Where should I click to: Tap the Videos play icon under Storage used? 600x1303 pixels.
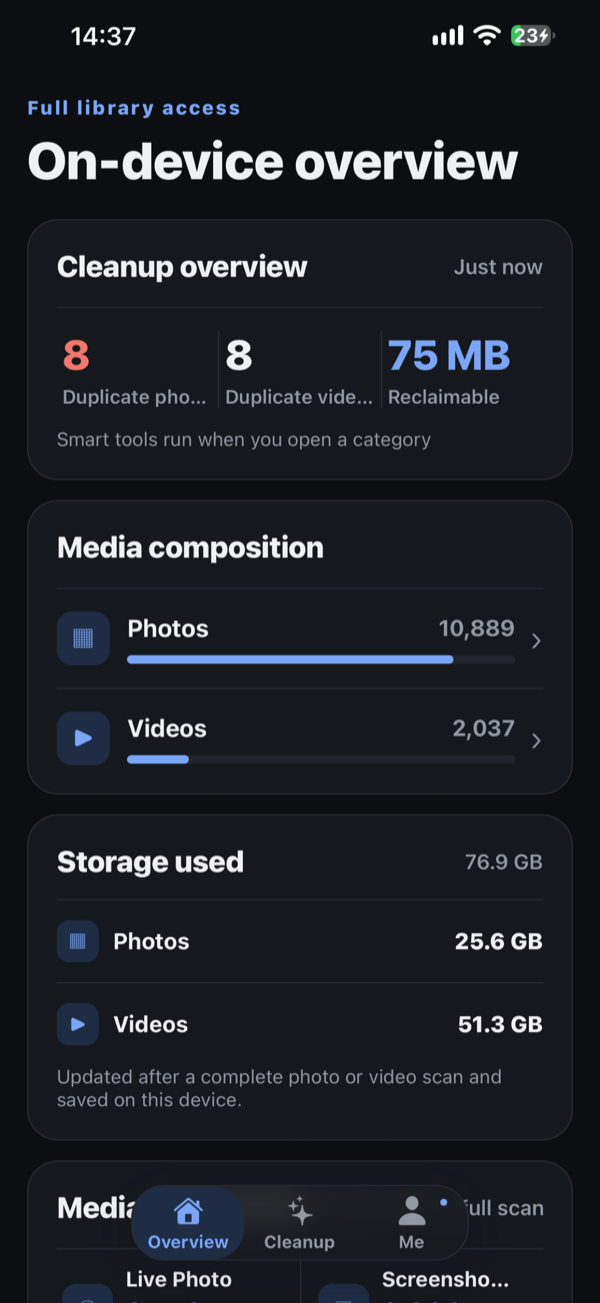[78, 1024]
